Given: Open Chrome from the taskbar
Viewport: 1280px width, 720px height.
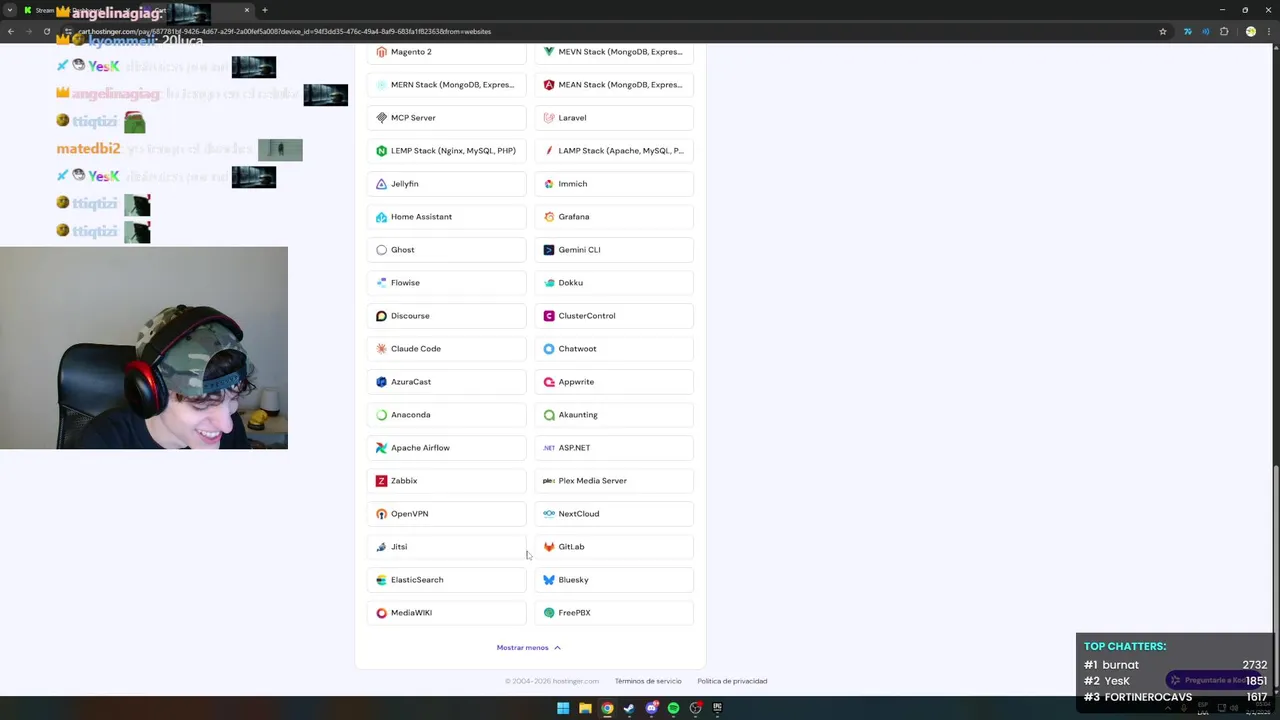Looking at the screenshot, I should pos(607,708).
